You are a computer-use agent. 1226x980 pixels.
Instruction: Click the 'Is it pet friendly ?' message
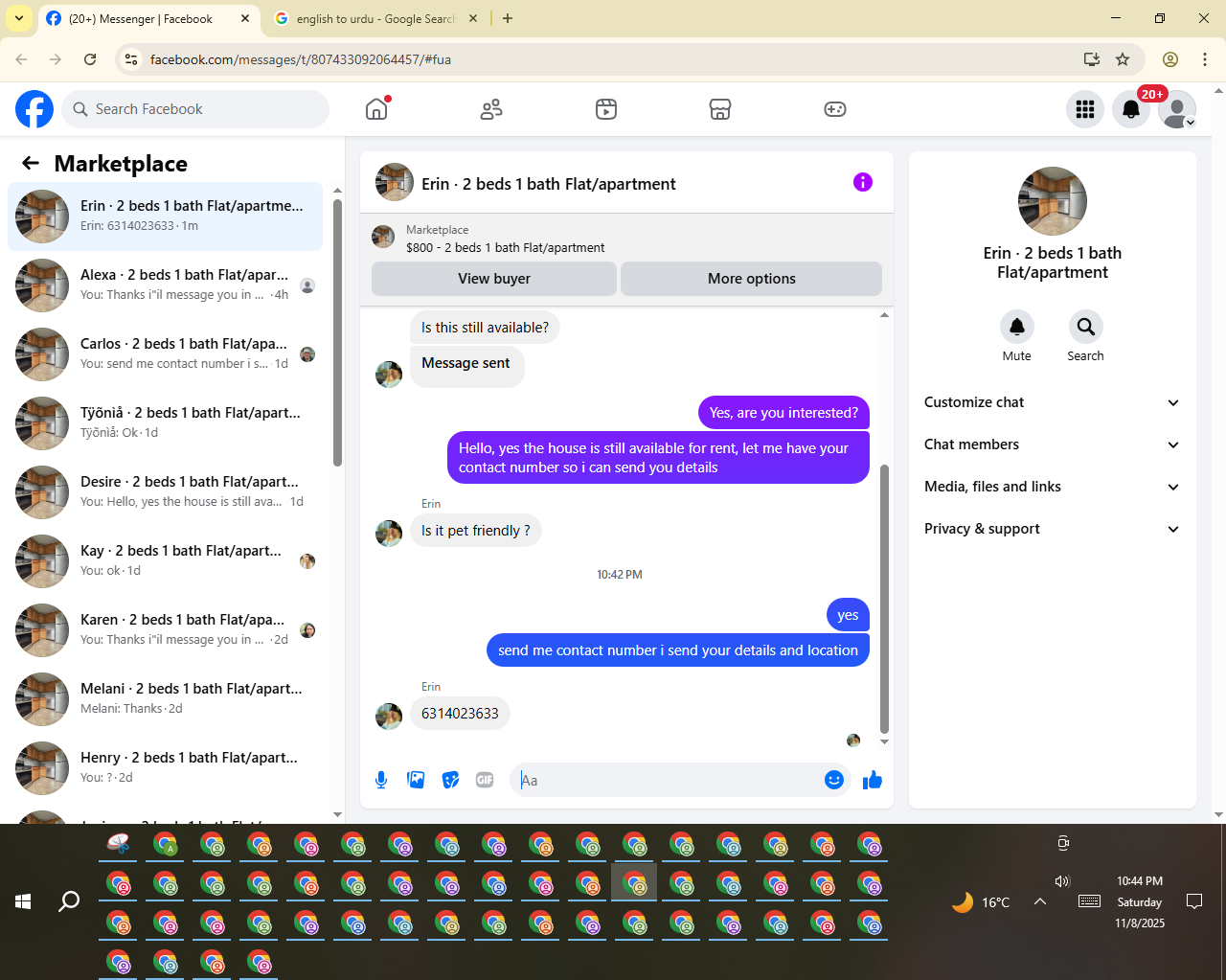tap(476, 531)
